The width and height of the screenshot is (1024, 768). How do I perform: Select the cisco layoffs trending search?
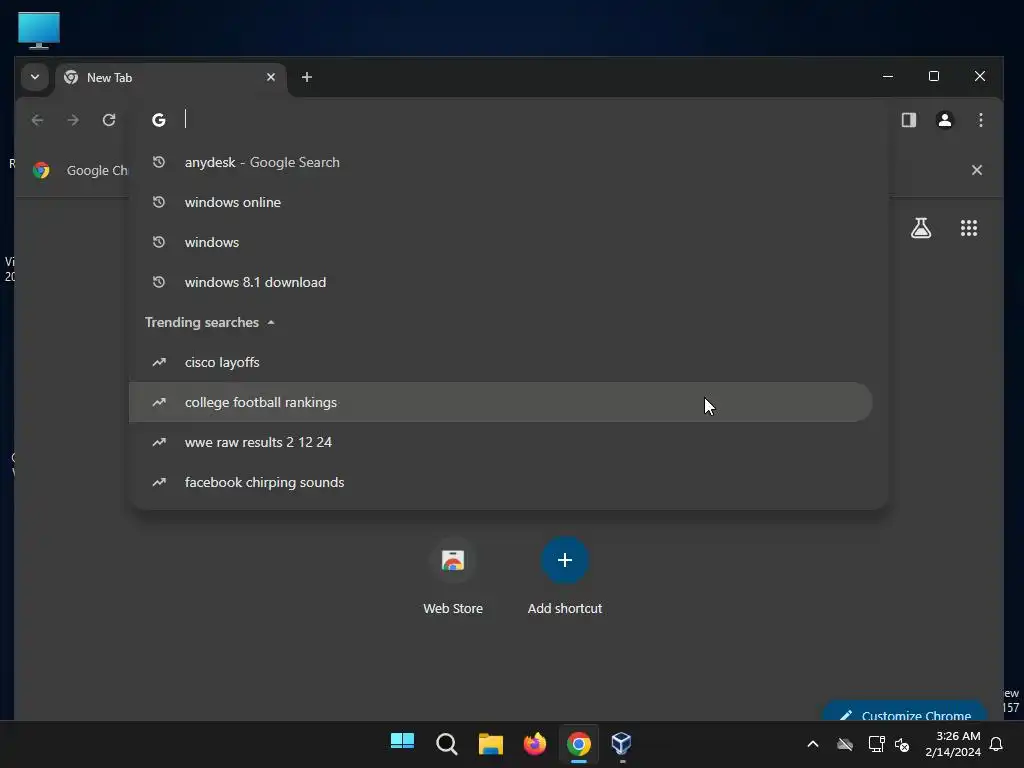click(x=501, y=362)
